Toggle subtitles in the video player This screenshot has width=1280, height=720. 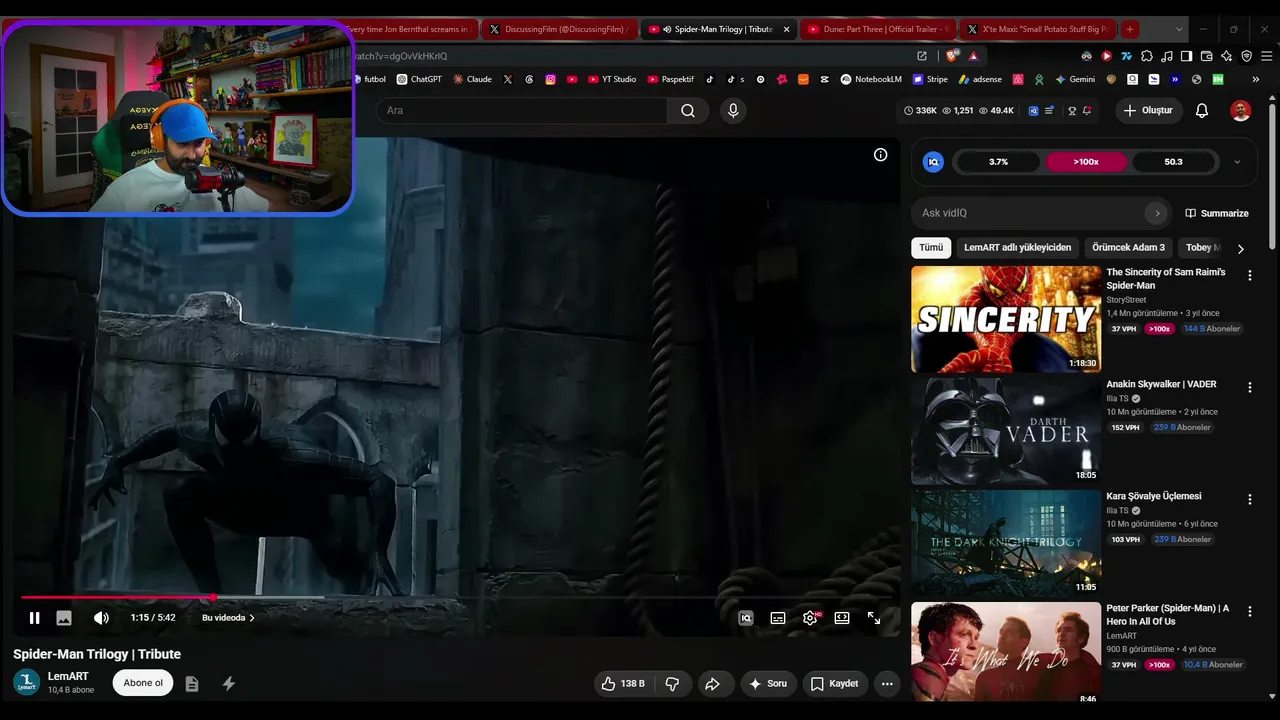pyautogui.click(x=778, y=618)
